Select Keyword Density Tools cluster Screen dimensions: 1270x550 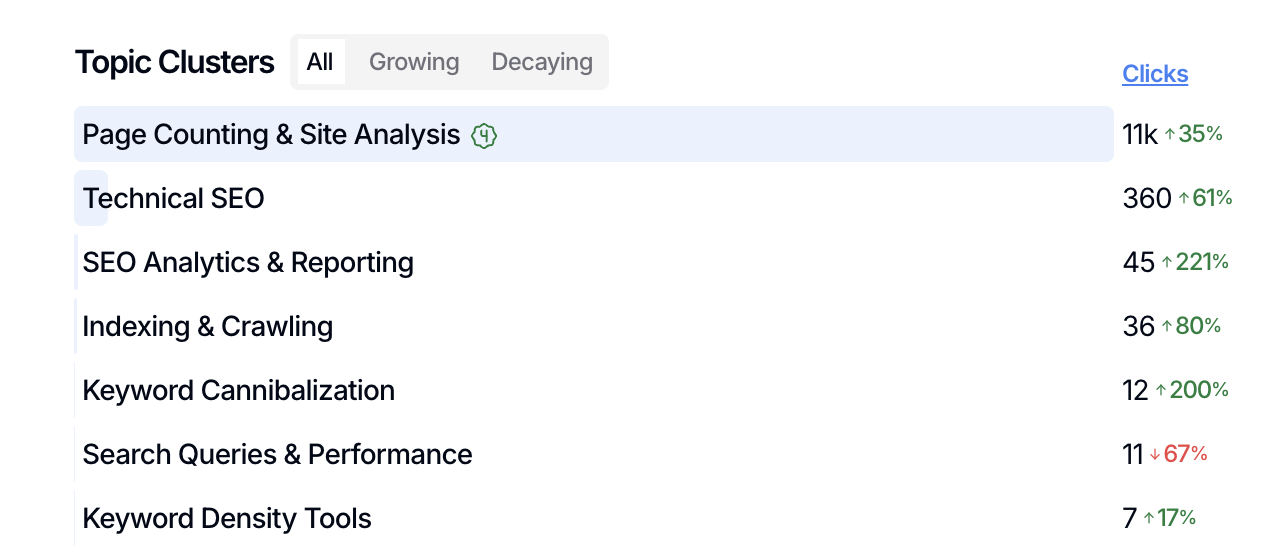pos(227,519)
